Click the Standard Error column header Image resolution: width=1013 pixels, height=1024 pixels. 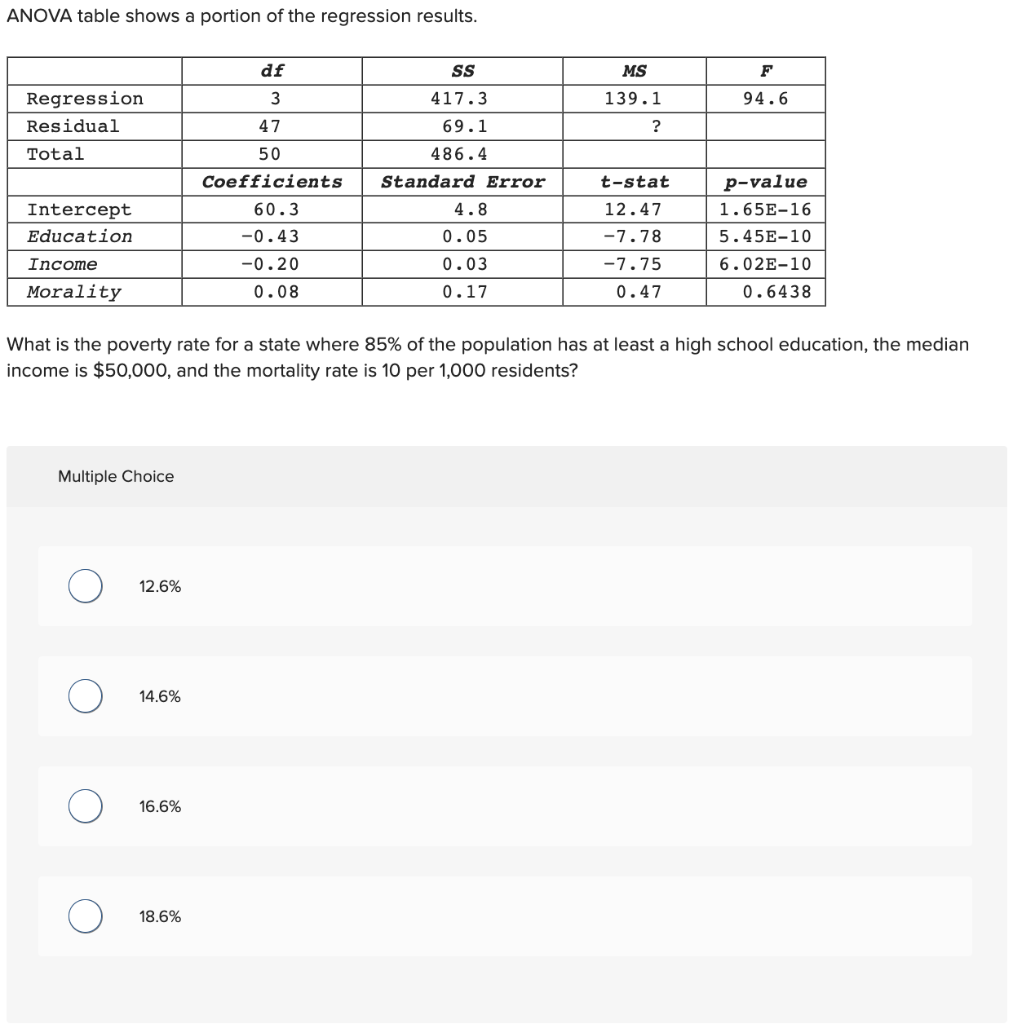[461, 181]
